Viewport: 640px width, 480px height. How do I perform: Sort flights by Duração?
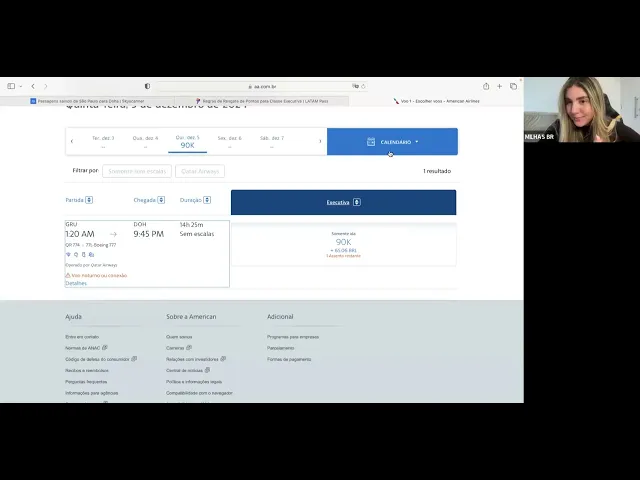[195, 200]
